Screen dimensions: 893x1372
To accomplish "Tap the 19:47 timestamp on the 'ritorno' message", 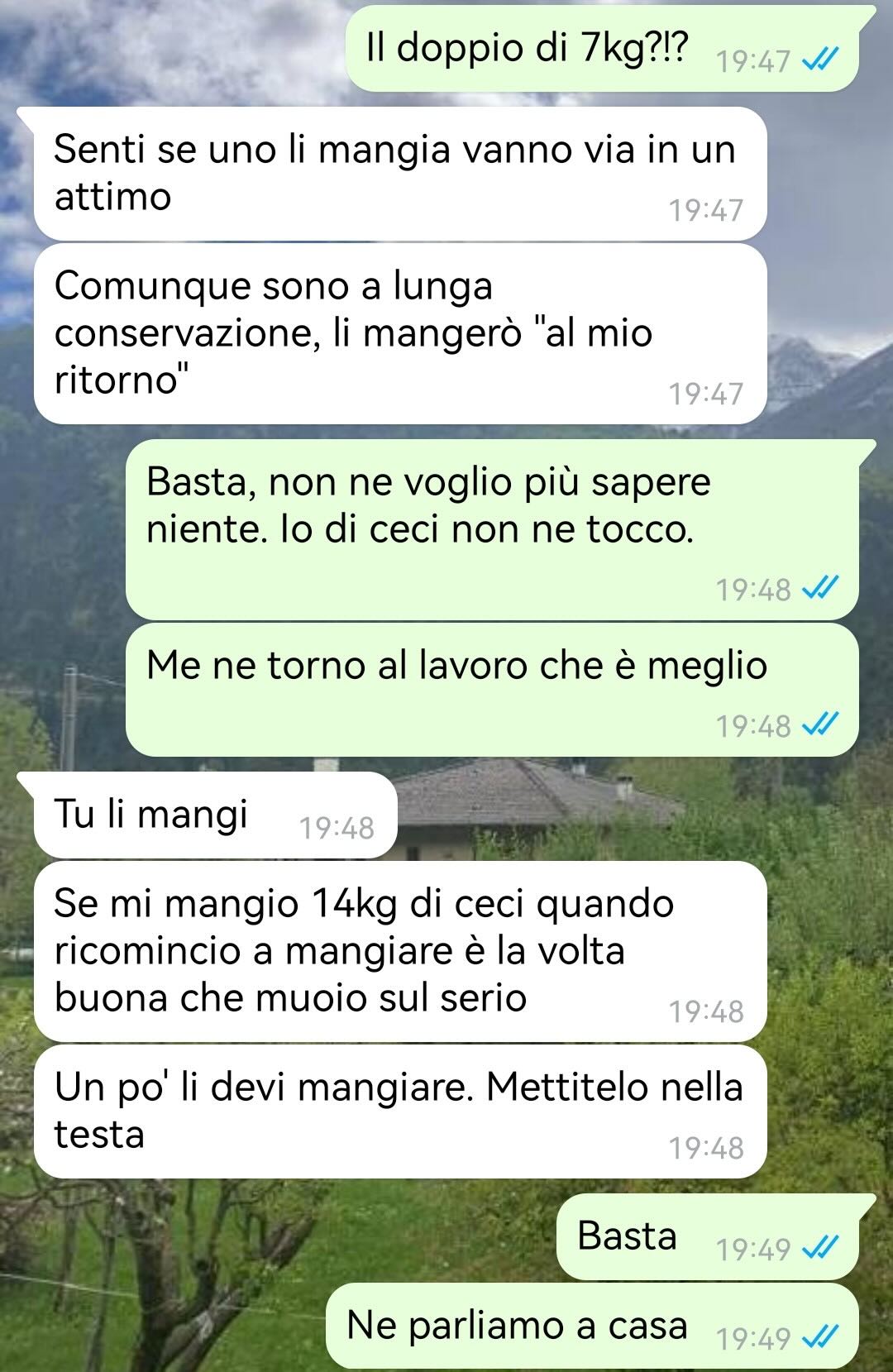I will [706, 394].
